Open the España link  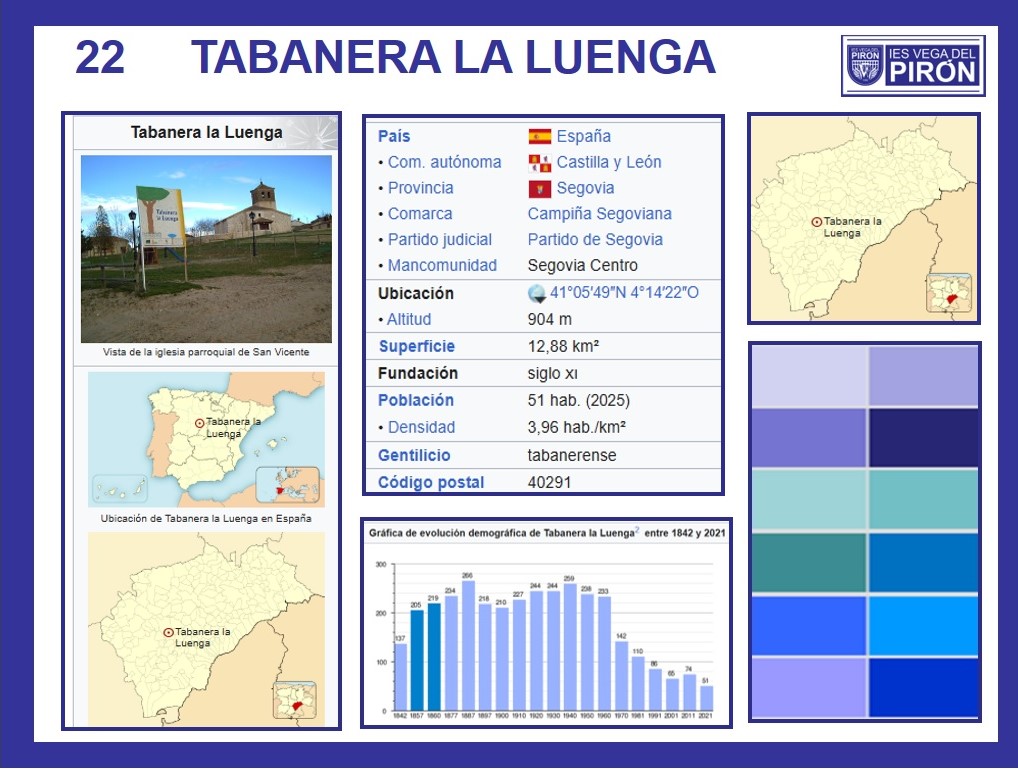583,137
